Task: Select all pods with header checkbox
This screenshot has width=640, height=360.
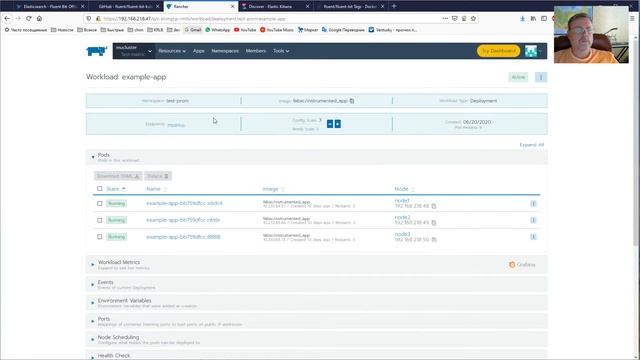Action: [x=100, y=189]
